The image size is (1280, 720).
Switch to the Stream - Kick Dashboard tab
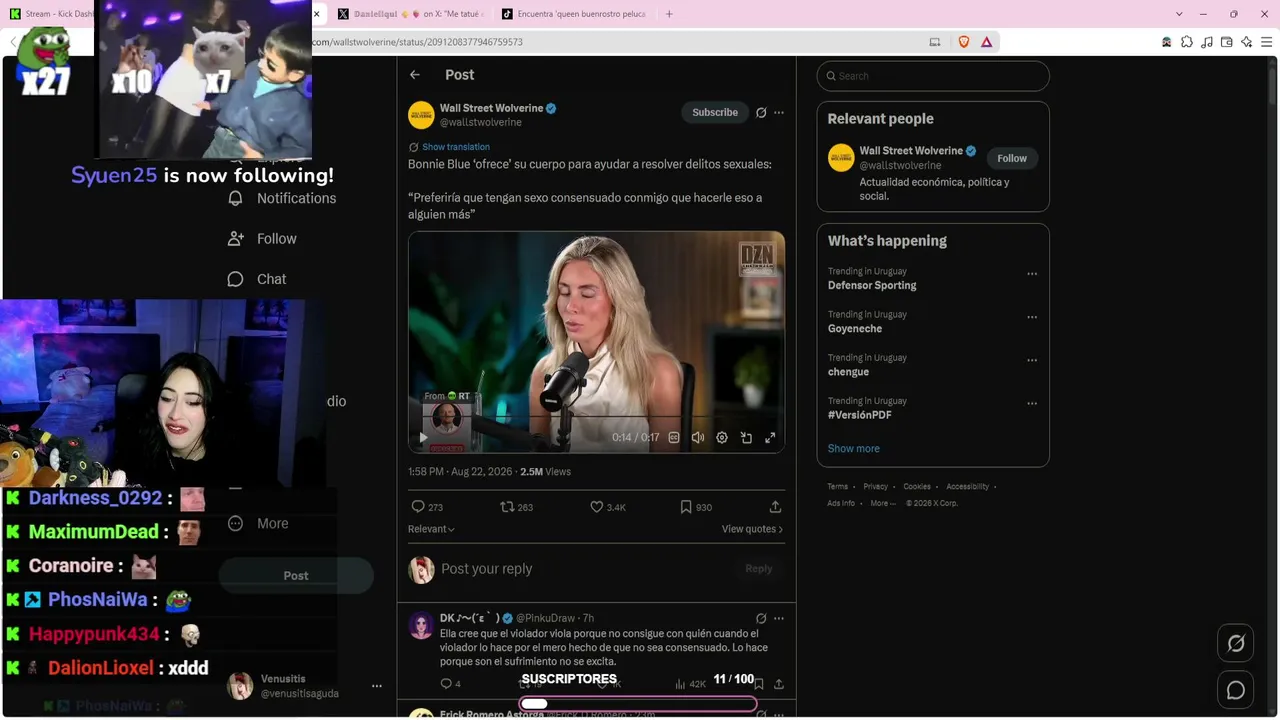tap(51, 14)
